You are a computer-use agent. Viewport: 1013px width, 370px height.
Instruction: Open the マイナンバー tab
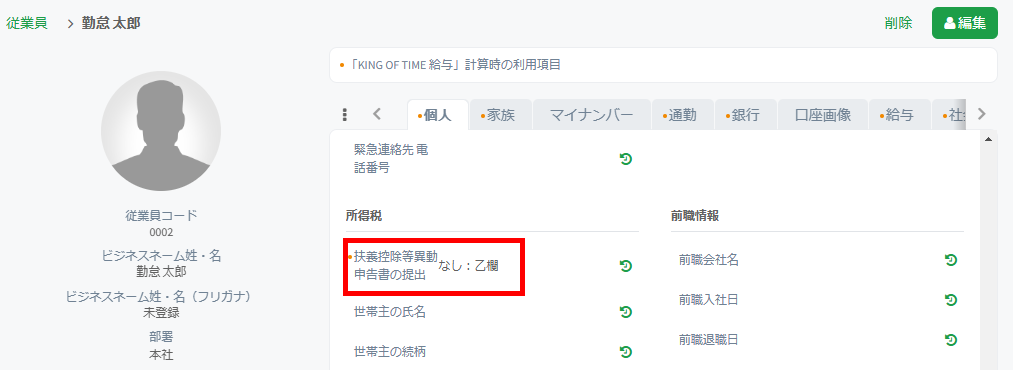click(x=591, y=115)
